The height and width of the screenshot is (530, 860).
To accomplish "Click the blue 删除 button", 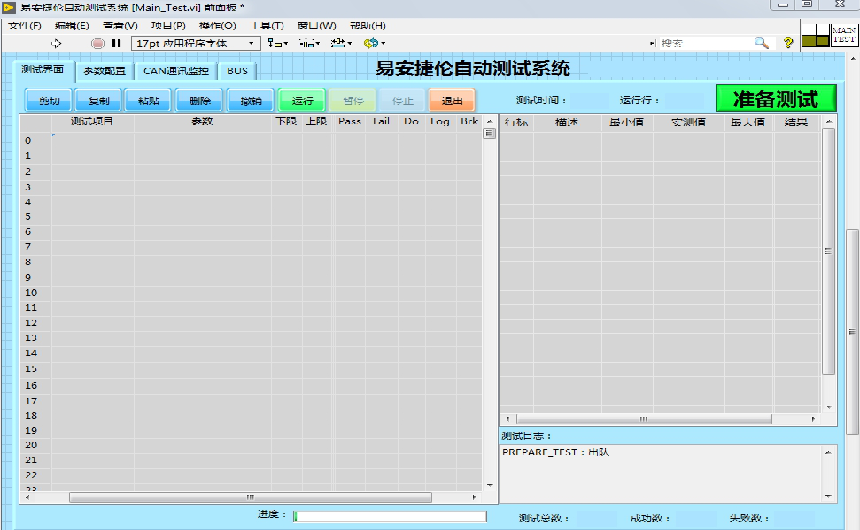I will tap(200, 100).
